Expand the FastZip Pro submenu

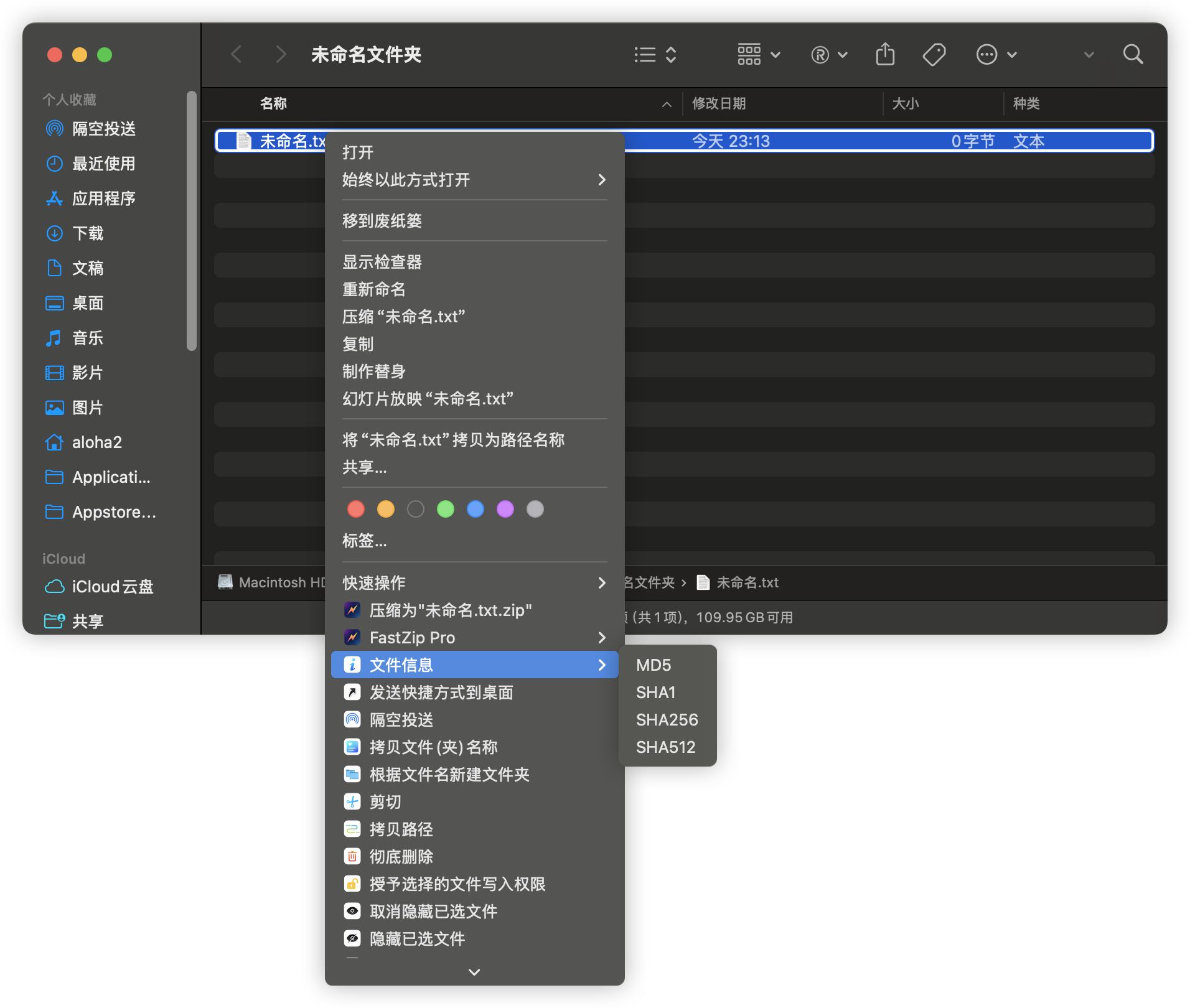coord(473,638)
